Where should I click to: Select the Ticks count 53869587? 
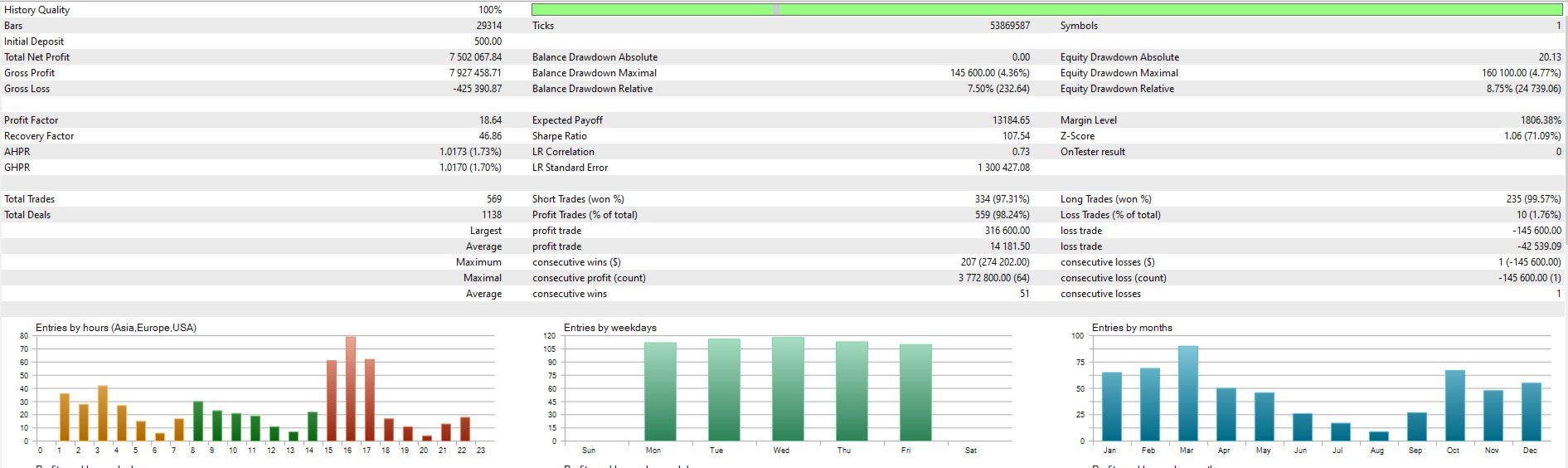(1010, 26)
